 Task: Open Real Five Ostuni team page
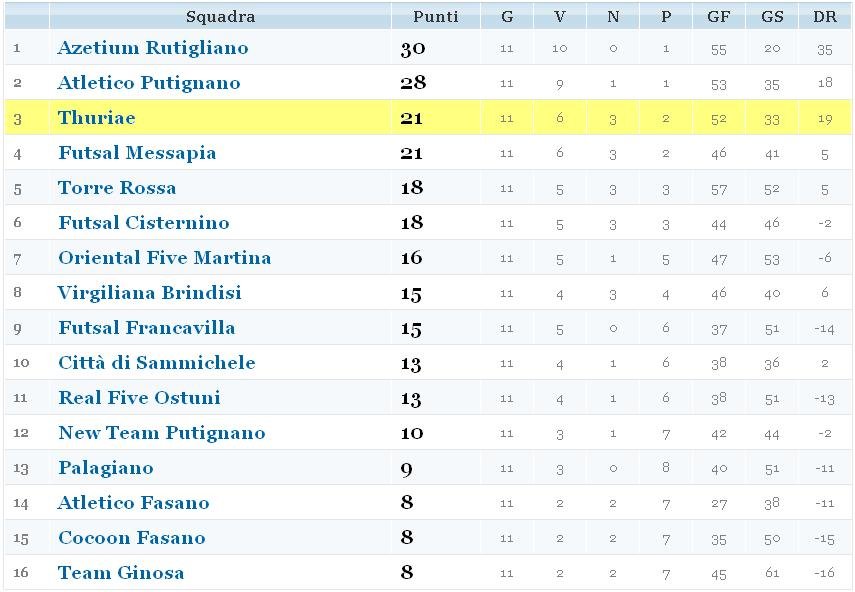(x=139, y=397)
